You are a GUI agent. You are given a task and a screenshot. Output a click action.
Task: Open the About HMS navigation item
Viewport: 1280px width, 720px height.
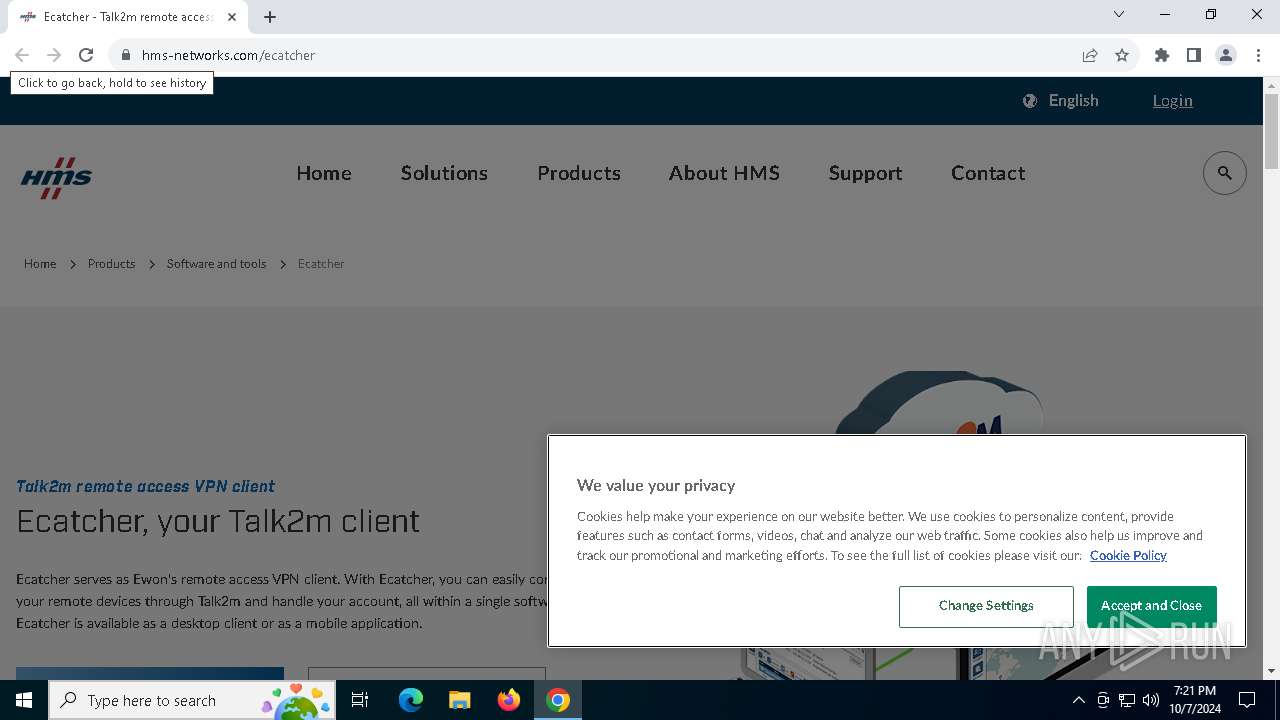click(x=724, y=173)
